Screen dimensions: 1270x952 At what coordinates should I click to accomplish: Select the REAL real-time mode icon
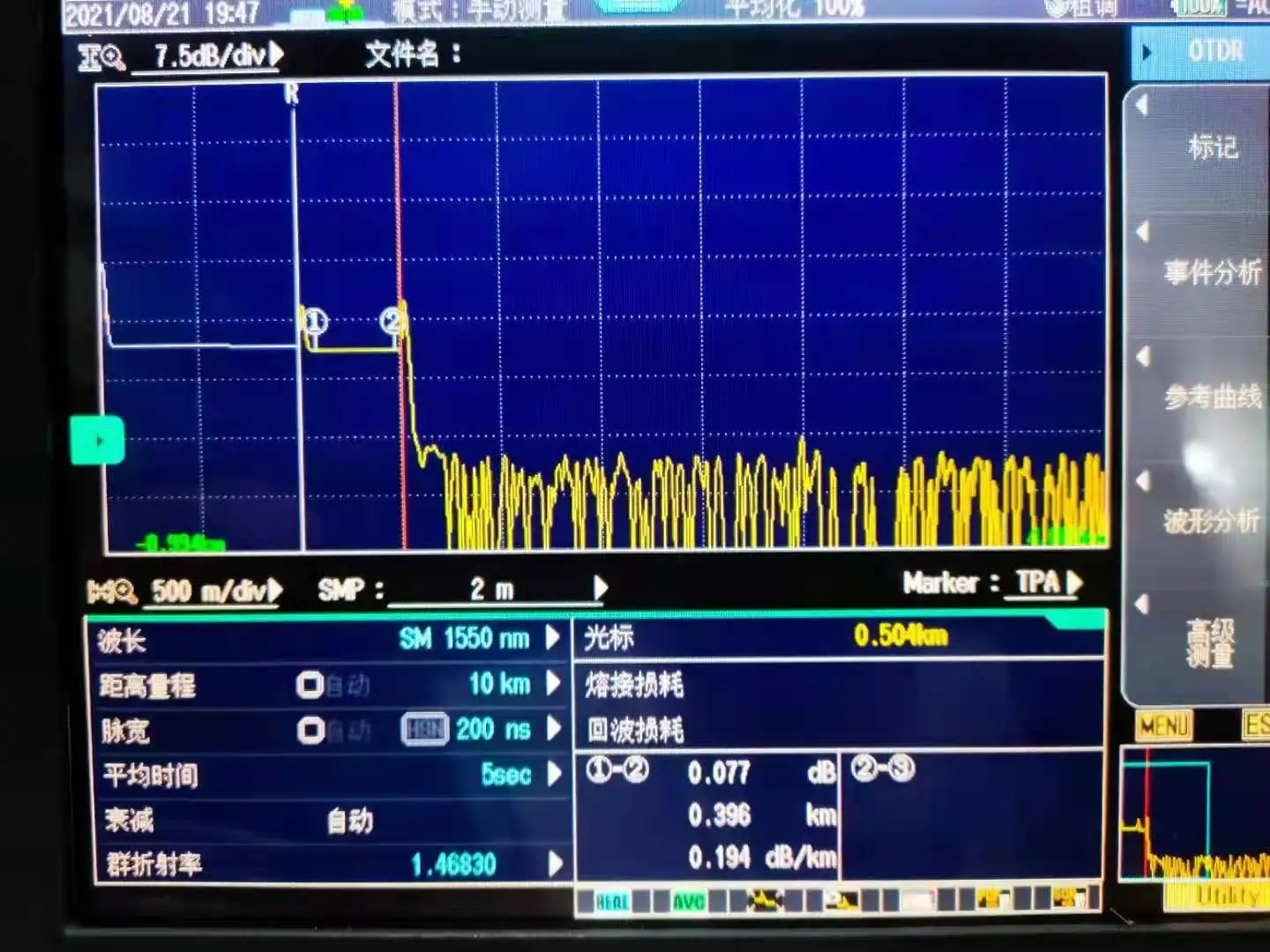pyautogui.click(x=612, y=901)
